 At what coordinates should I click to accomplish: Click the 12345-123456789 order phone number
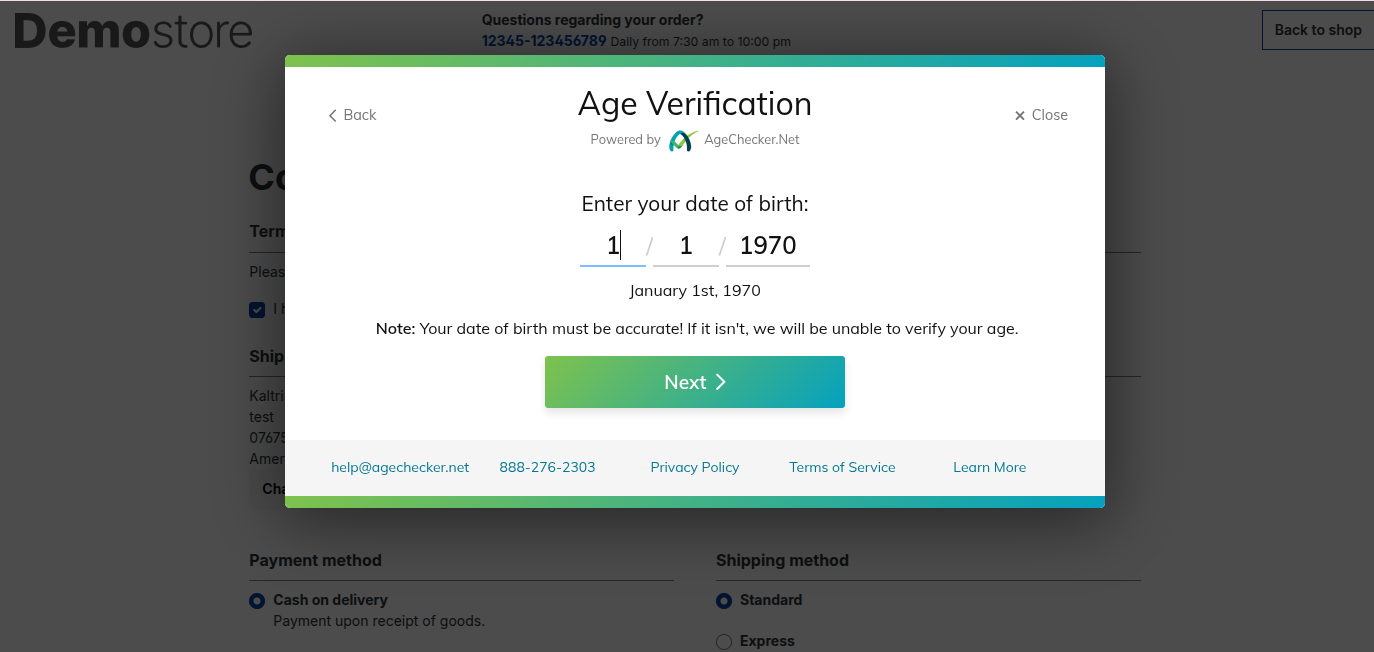544,41
